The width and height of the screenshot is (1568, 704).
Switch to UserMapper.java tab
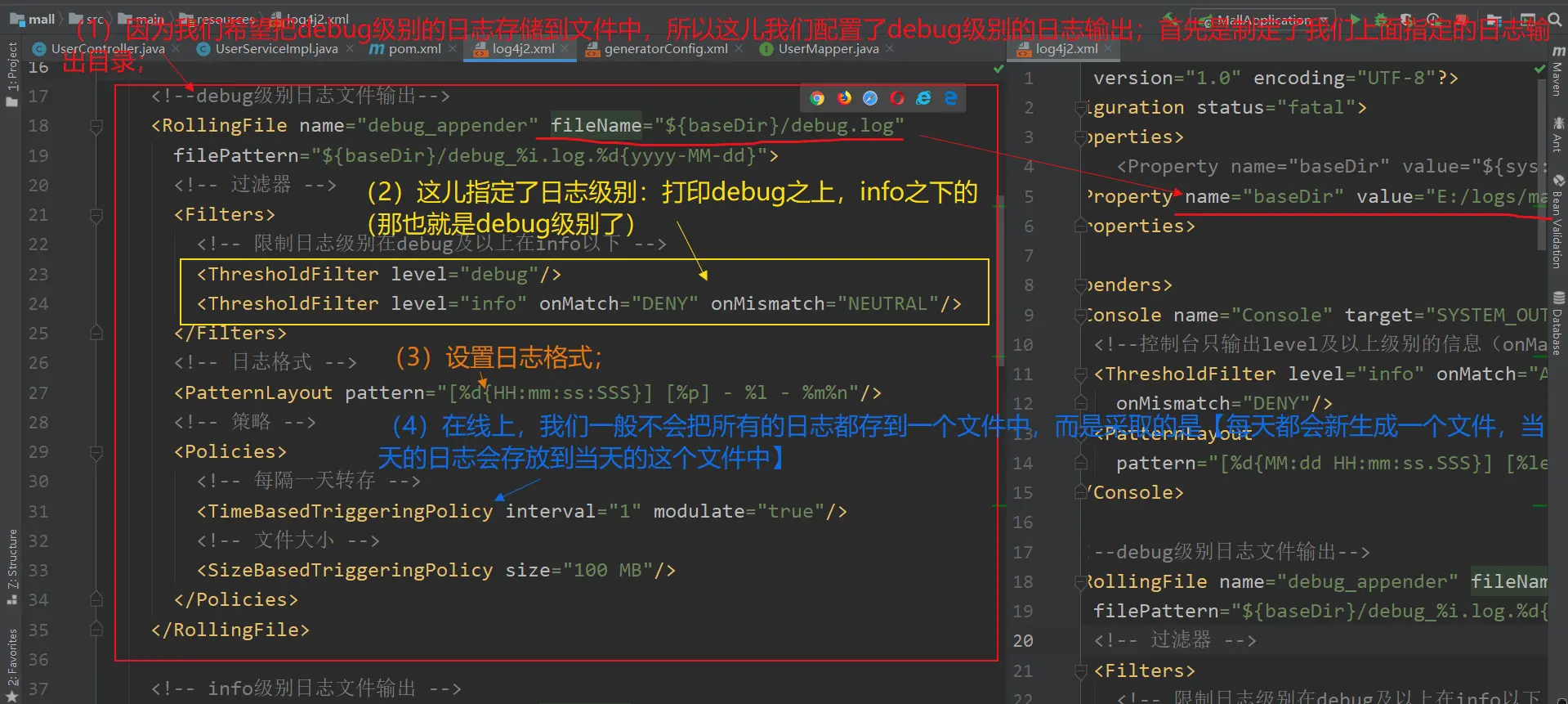tap(829, 49)
